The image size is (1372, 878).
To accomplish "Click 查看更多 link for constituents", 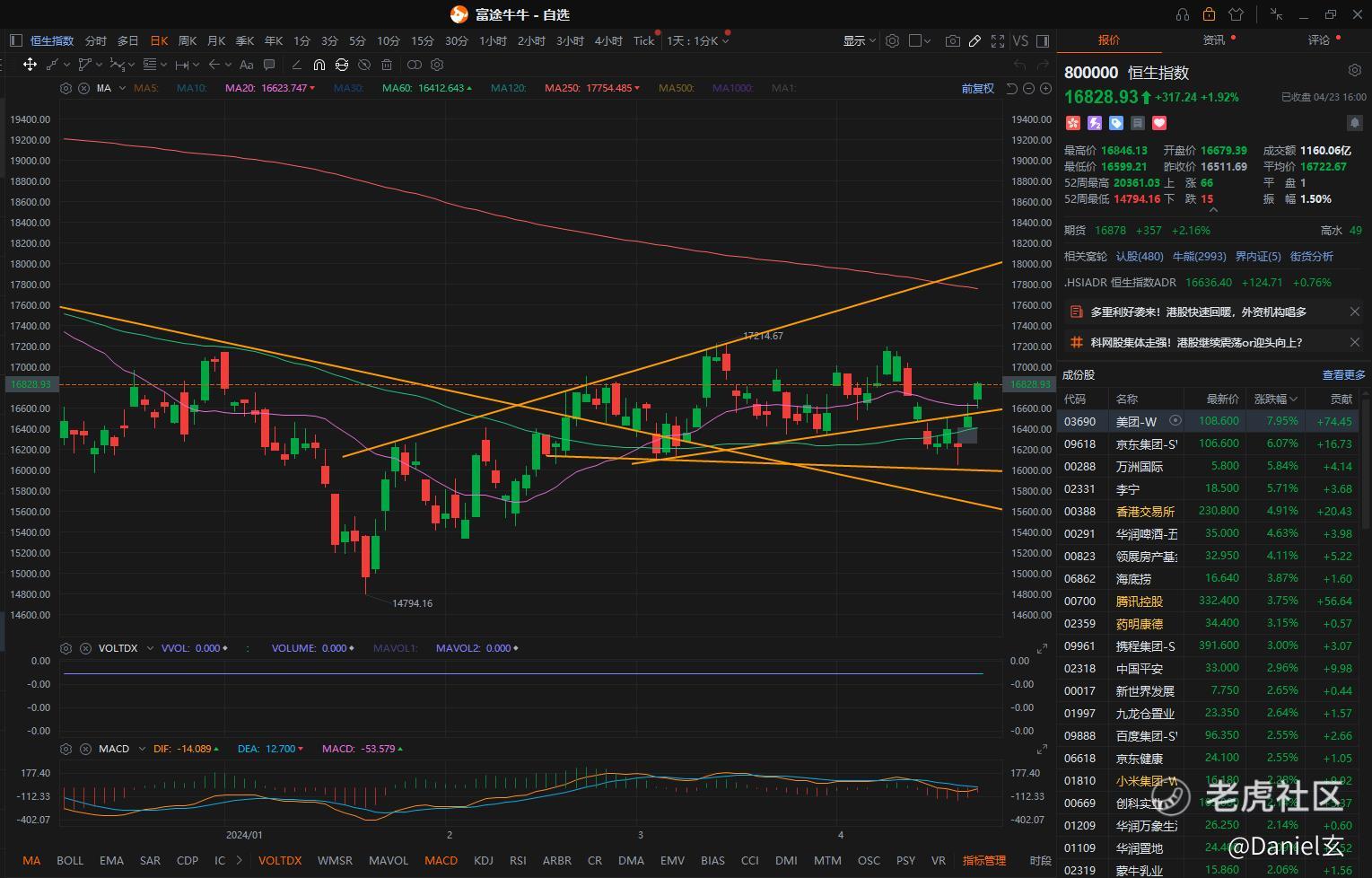I will (1343, 374).
